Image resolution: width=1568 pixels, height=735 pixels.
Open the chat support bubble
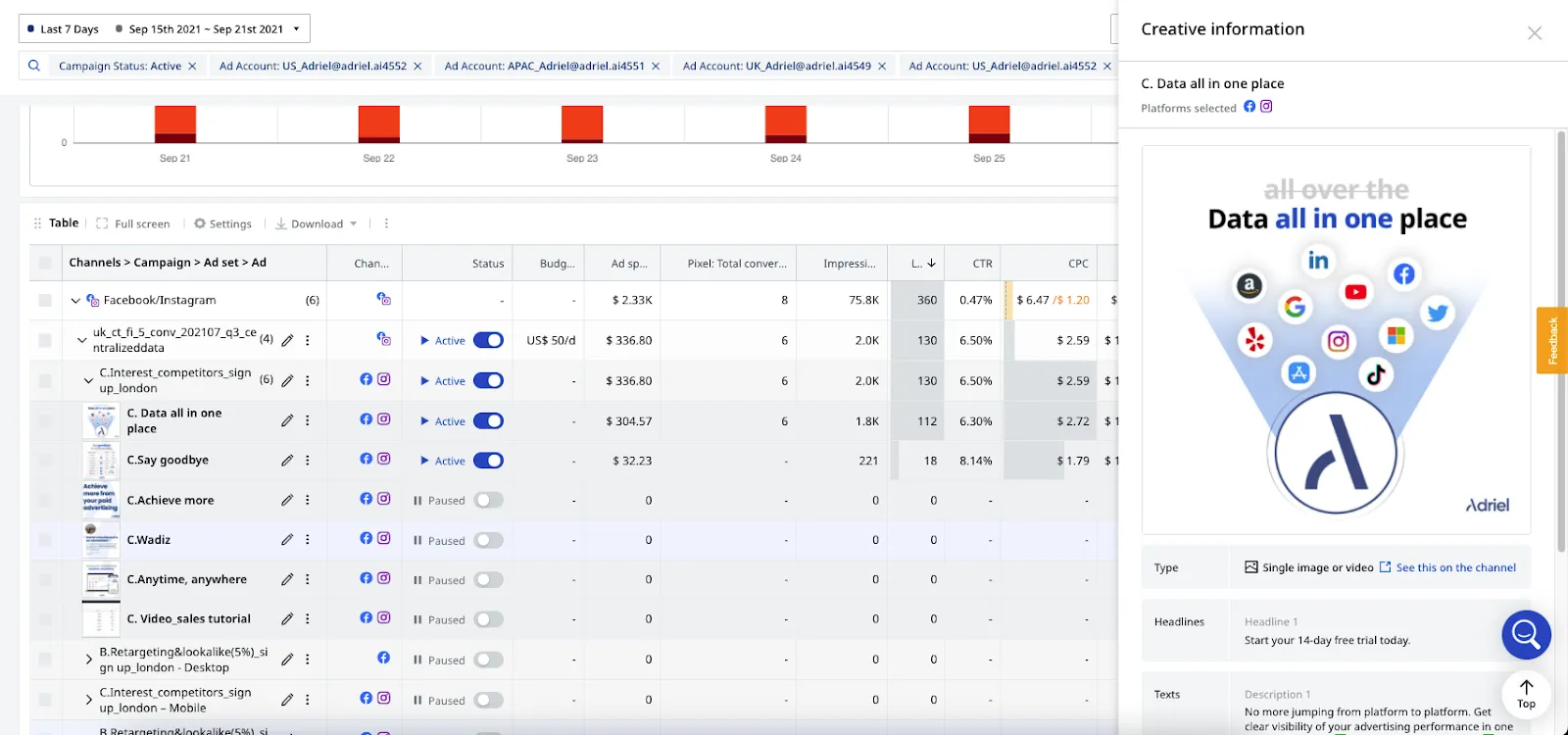[1526, 635]
